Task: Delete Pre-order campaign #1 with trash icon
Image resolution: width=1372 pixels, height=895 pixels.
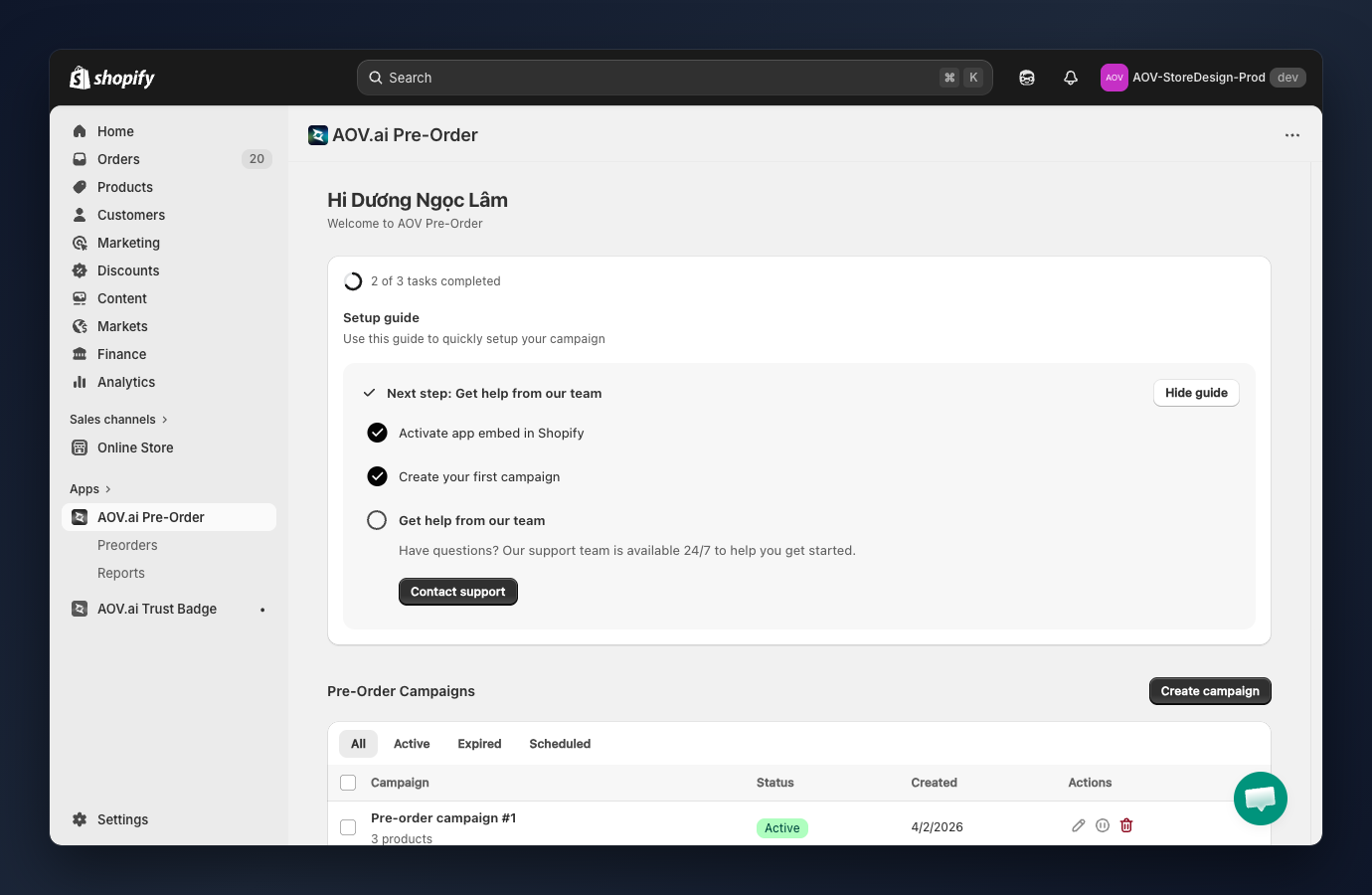Action: click(x=1126, y=825)
